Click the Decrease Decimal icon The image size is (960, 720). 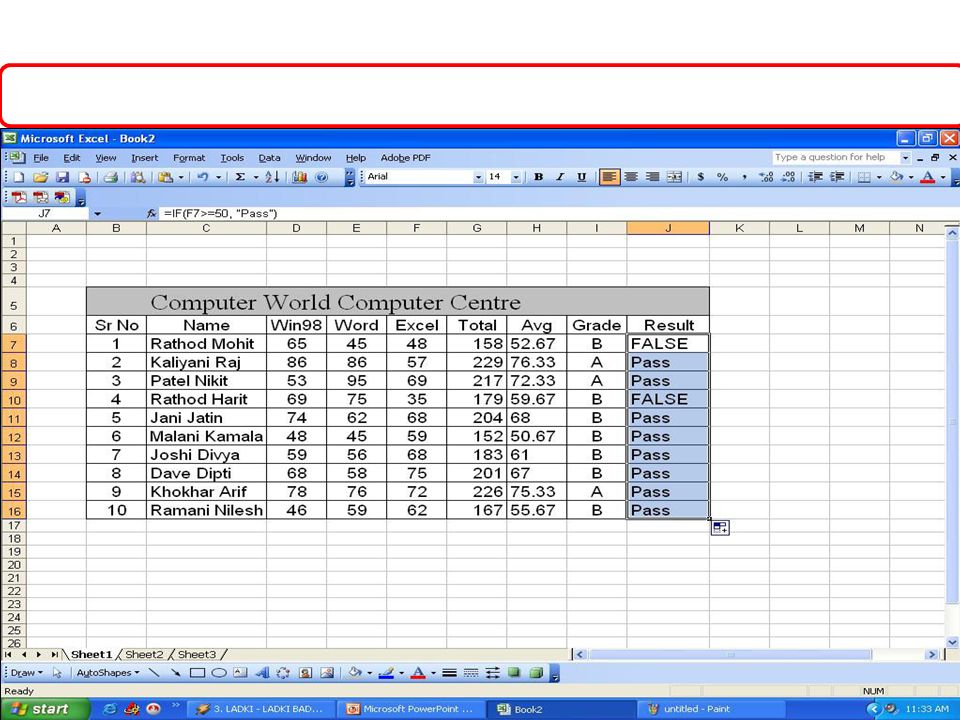tap(789, 177)
